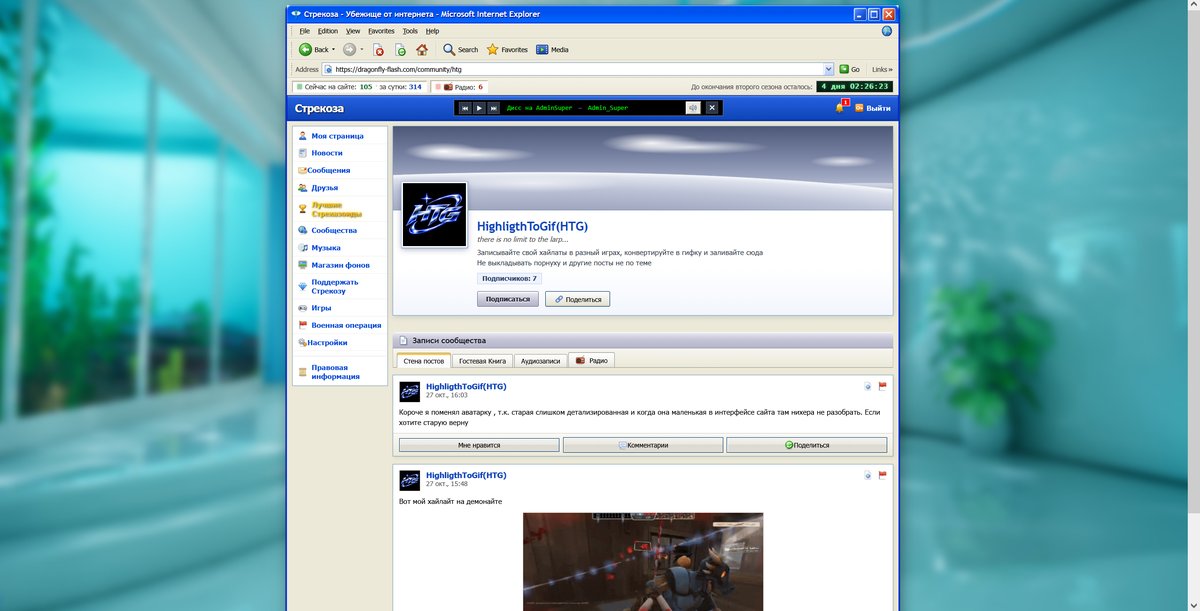Go back using the Back button

(x=314, y=49)
